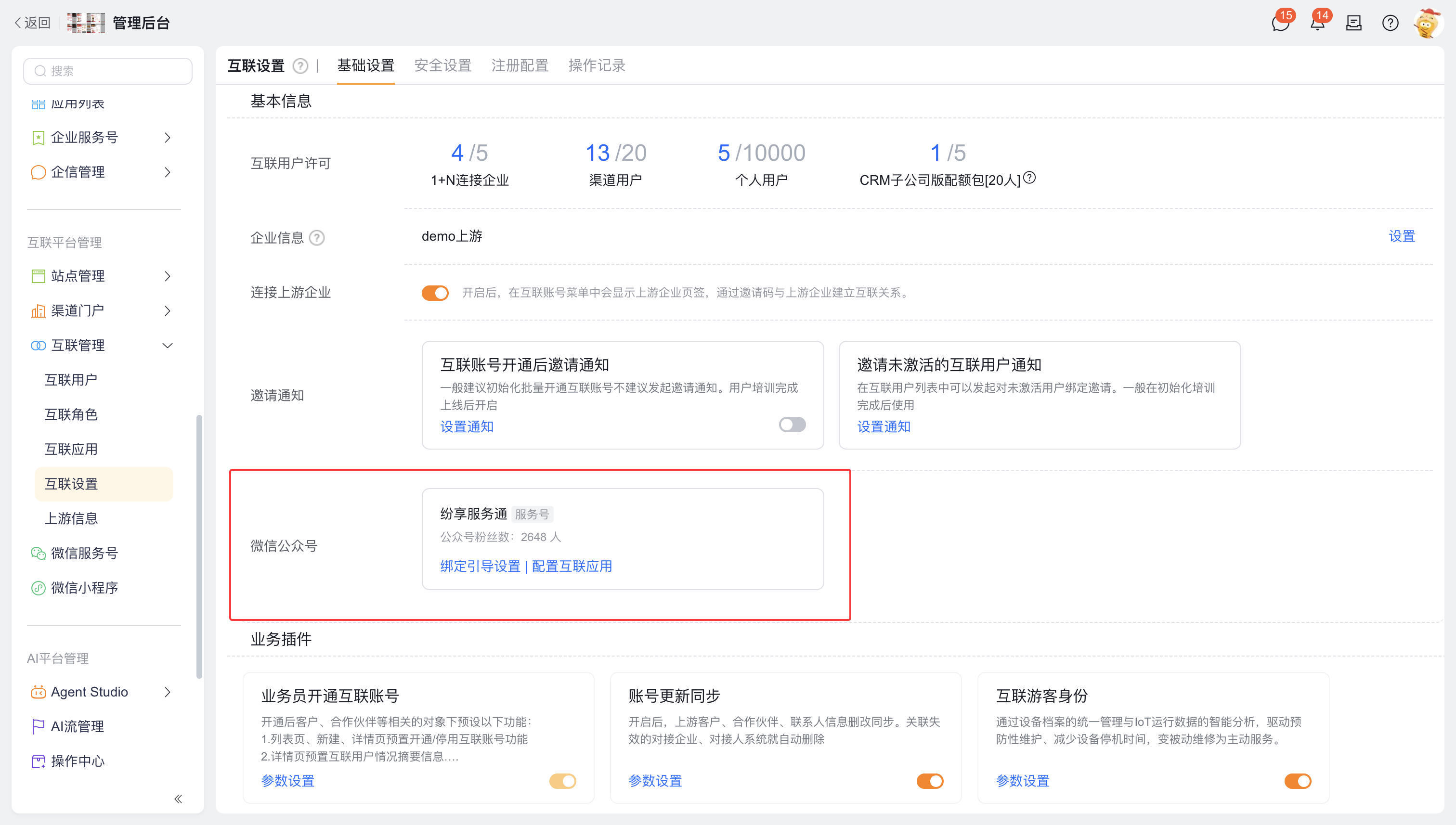The width and height of the screenshot is (1456, 825).
Task: Expand the Agent Studio submenu chevron
Action: [167, 693]
